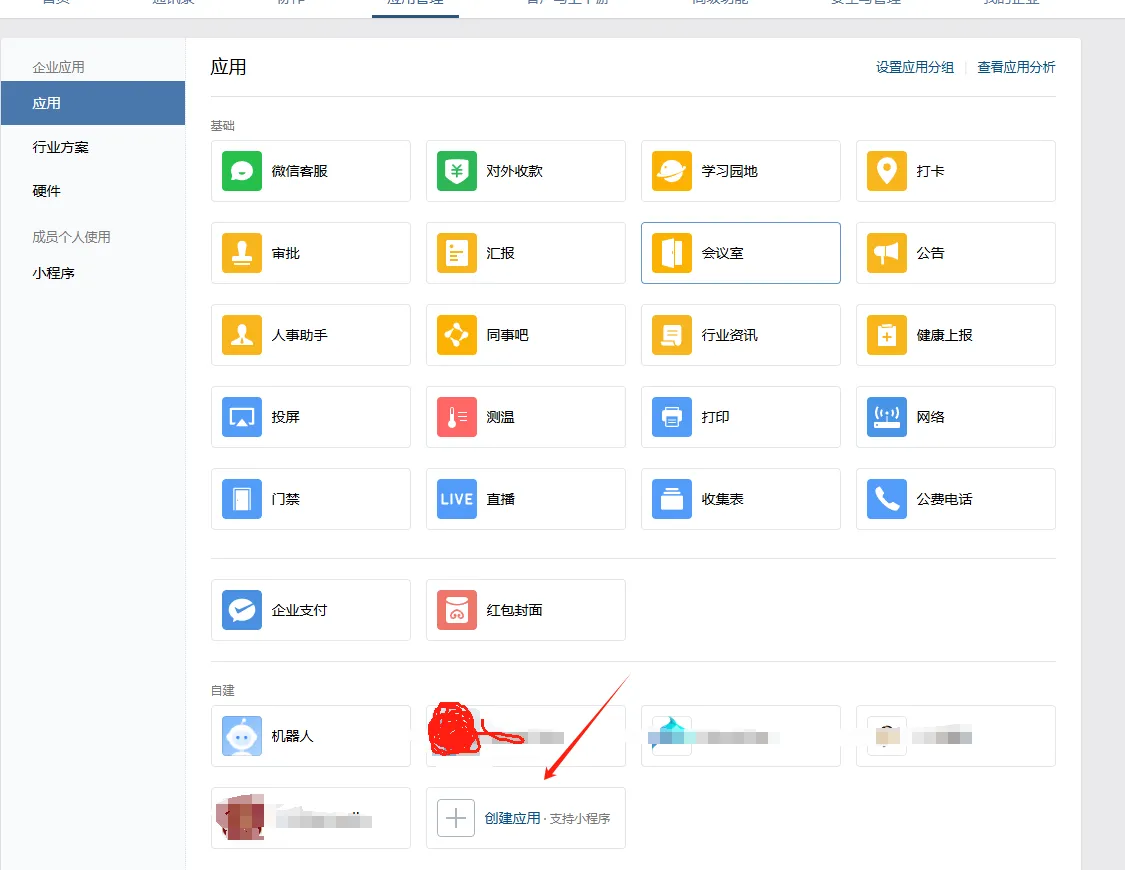Open the 机器人 robot app icon
Image resolution: width=1125 pixels, height=870 pixels.
tap(242, 736)
